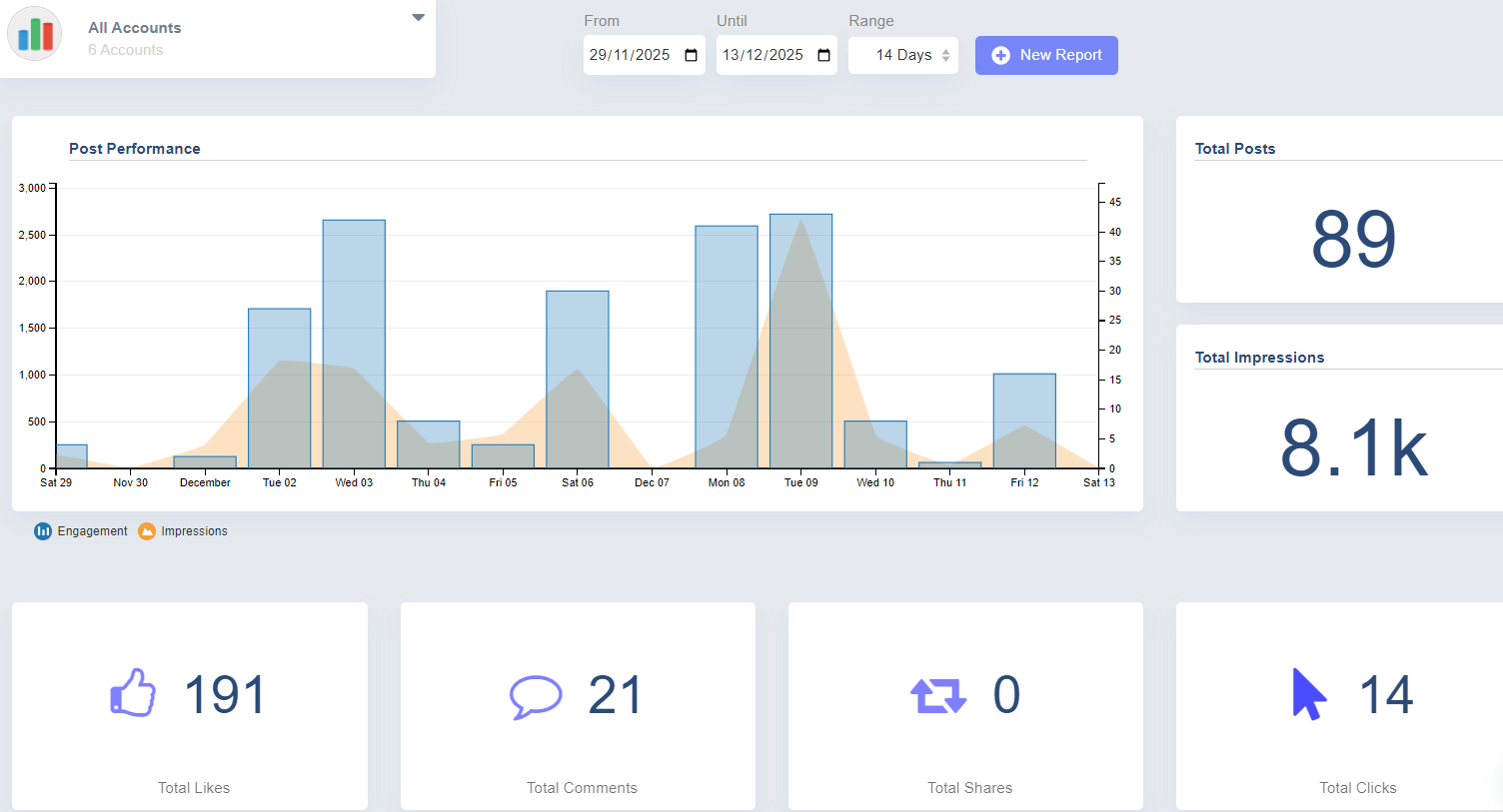Open the 14 Days range dropdown

pos(903,56)
